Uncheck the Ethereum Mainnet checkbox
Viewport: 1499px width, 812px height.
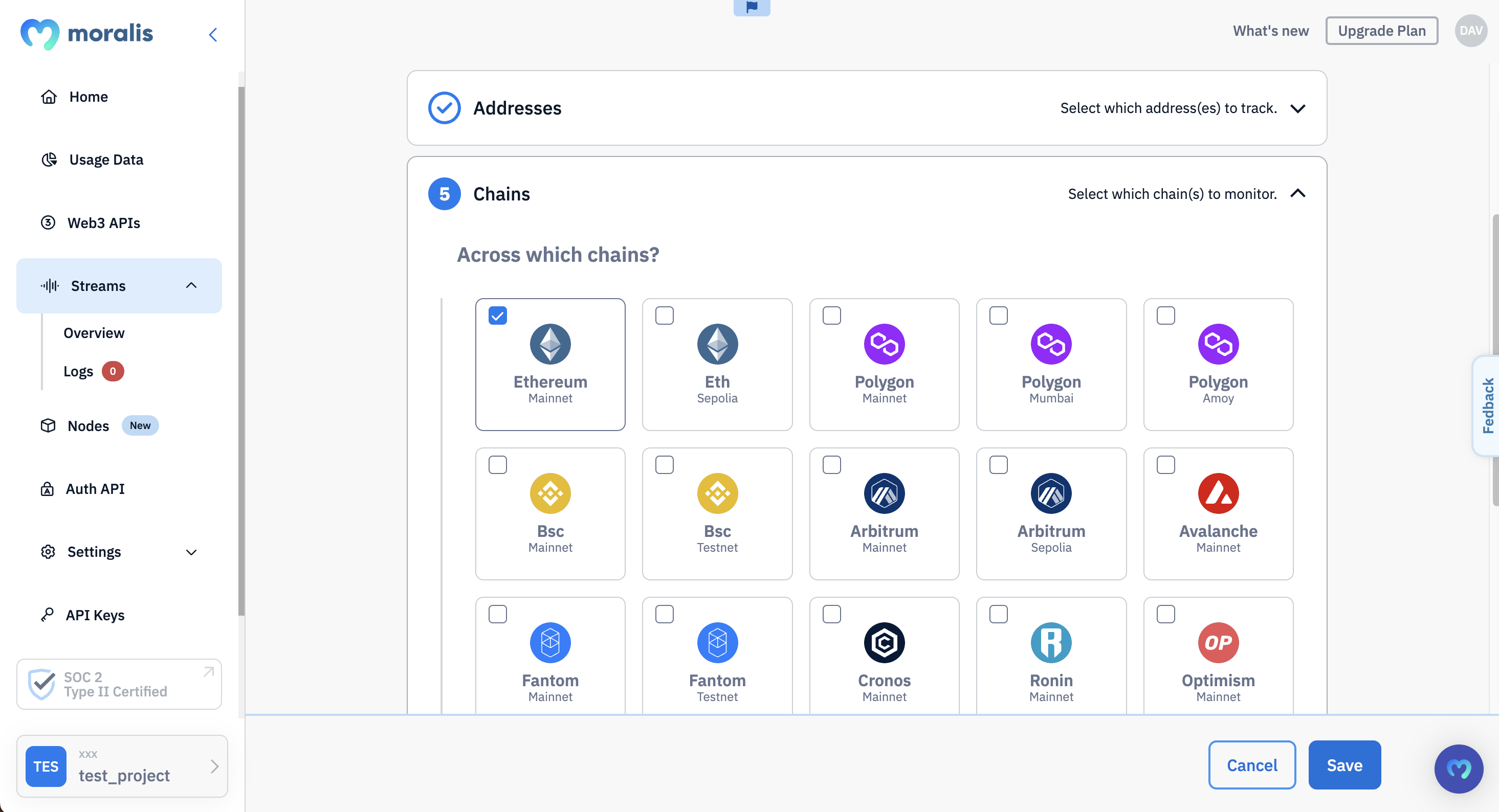(x=497, y=316)
